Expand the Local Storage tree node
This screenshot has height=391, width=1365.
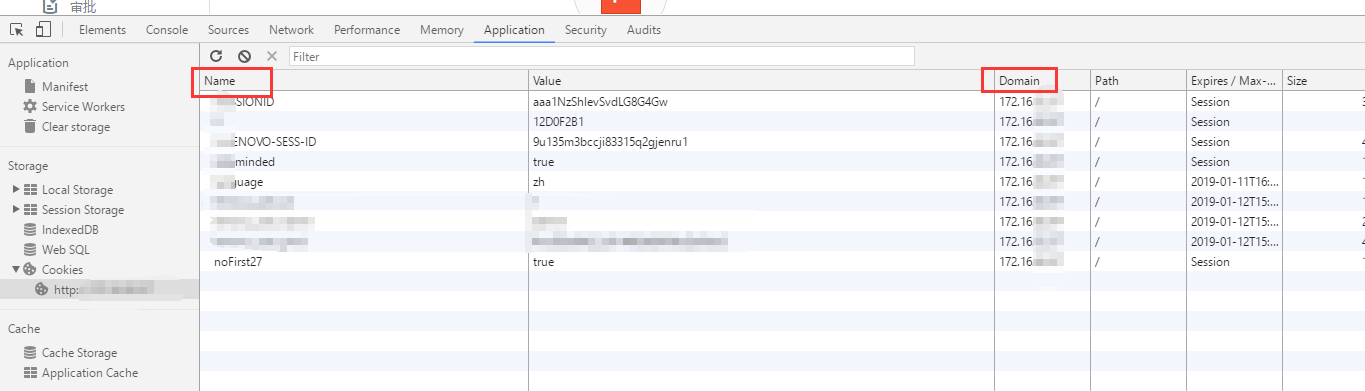[x=15, y=190]
